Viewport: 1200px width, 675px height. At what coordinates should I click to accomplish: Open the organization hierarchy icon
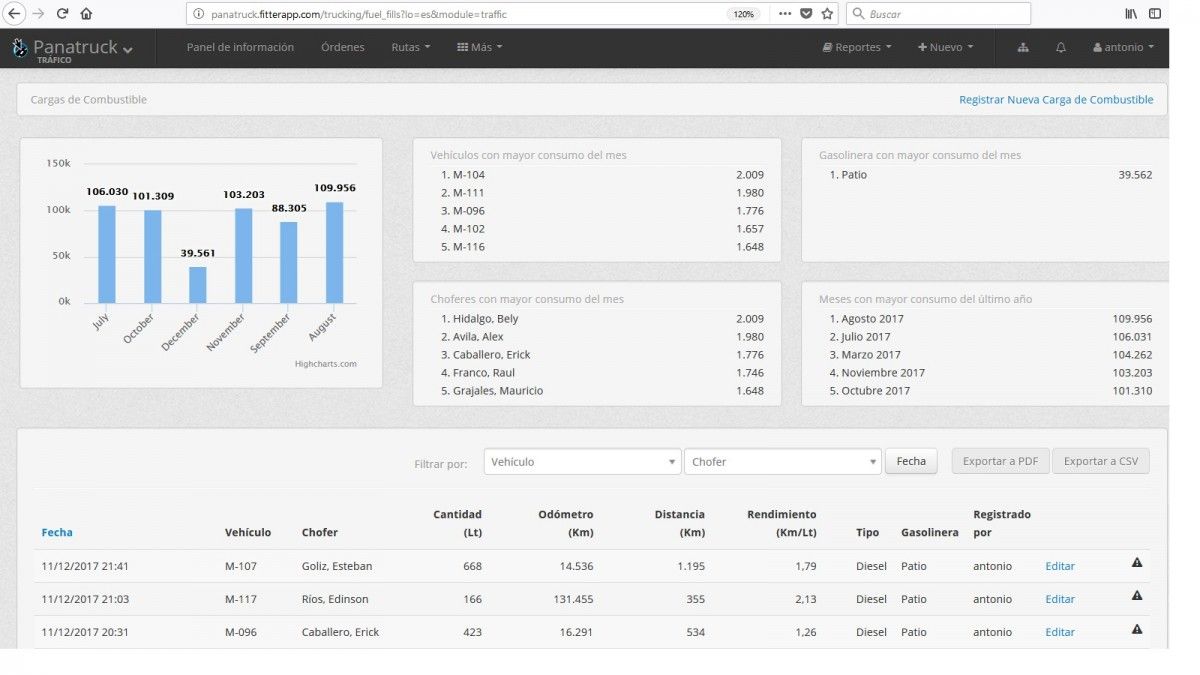(1023, 47)
